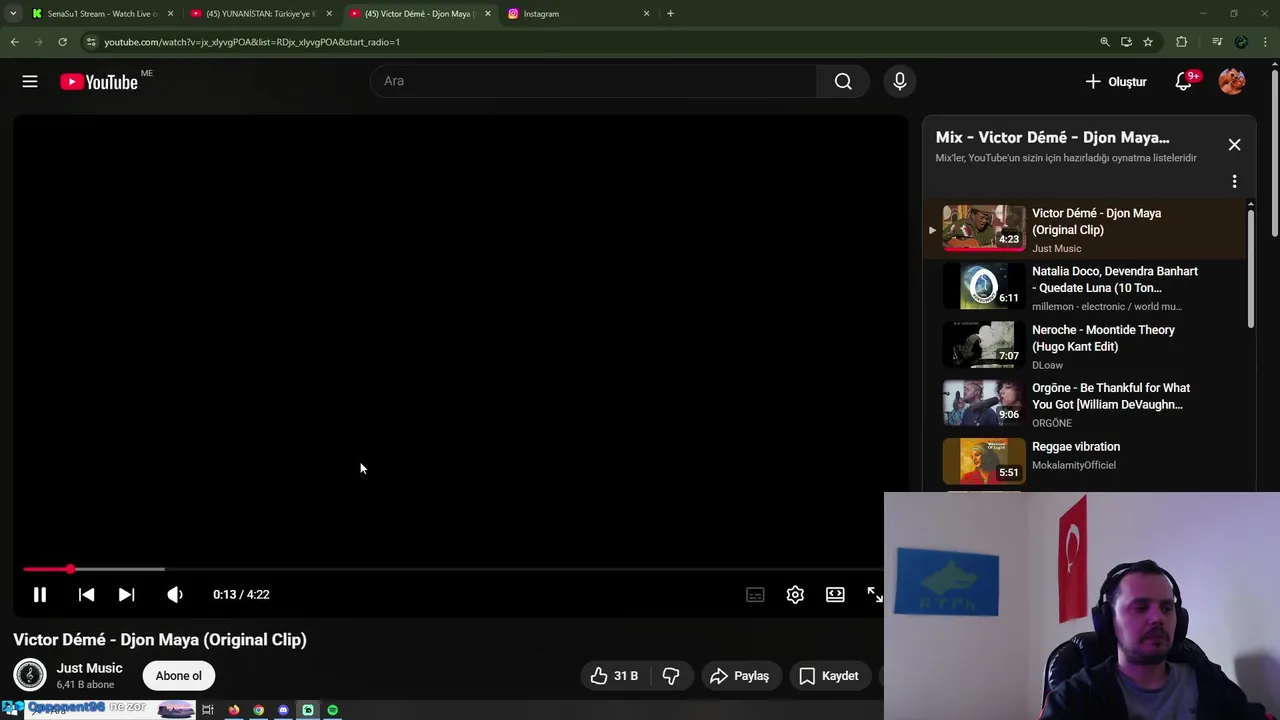Open browser extensions puzzle icon

1182,42
